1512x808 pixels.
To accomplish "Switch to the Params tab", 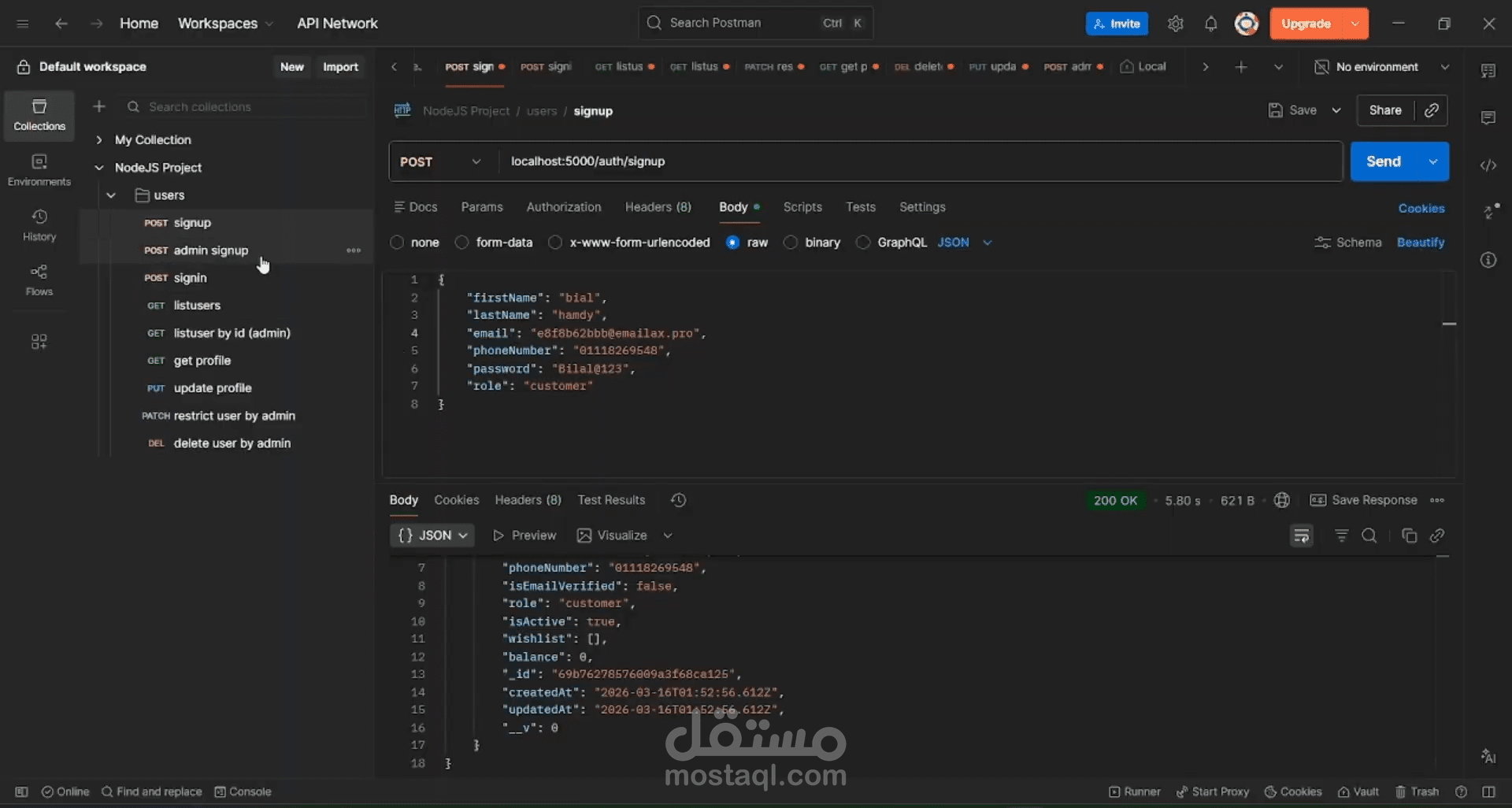I will 482,207.
